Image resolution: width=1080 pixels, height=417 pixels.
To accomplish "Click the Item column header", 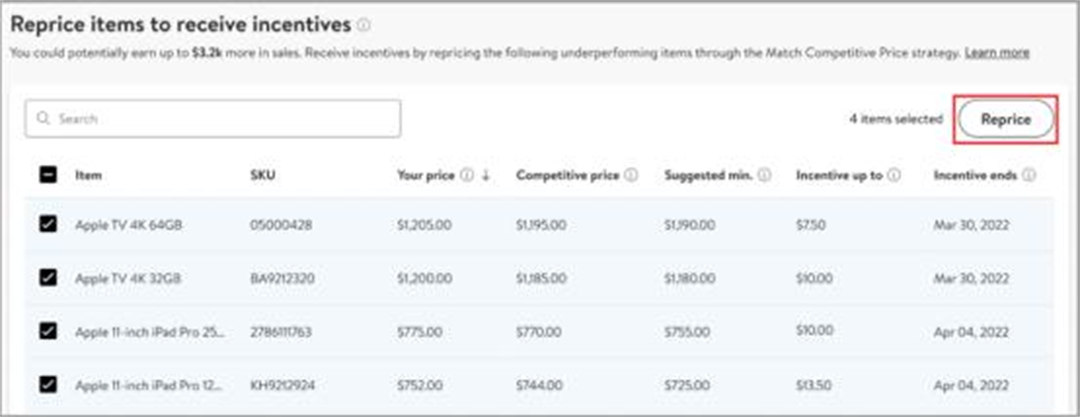I will point(89,176).
